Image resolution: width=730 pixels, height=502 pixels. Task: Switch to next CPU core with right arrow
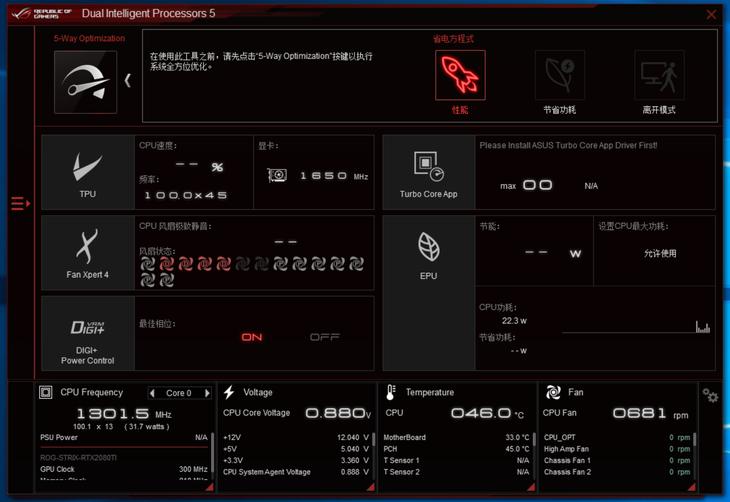click(x=207, y=393)
